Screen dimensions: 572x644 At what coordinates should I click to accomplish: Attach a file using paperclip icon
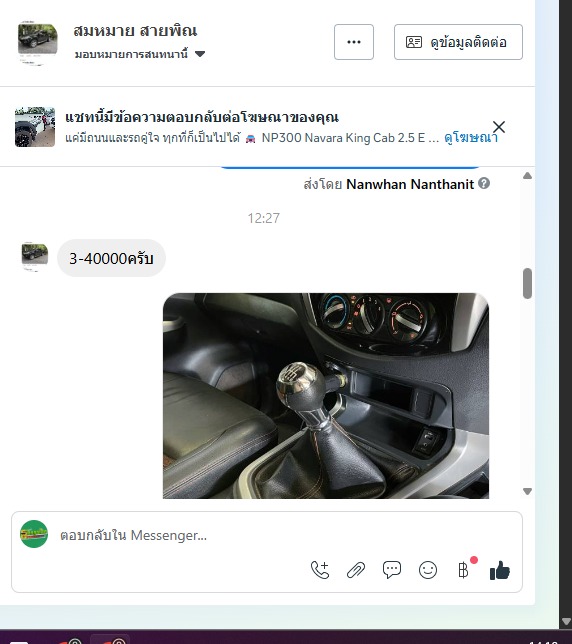click(x=356, y=570)
